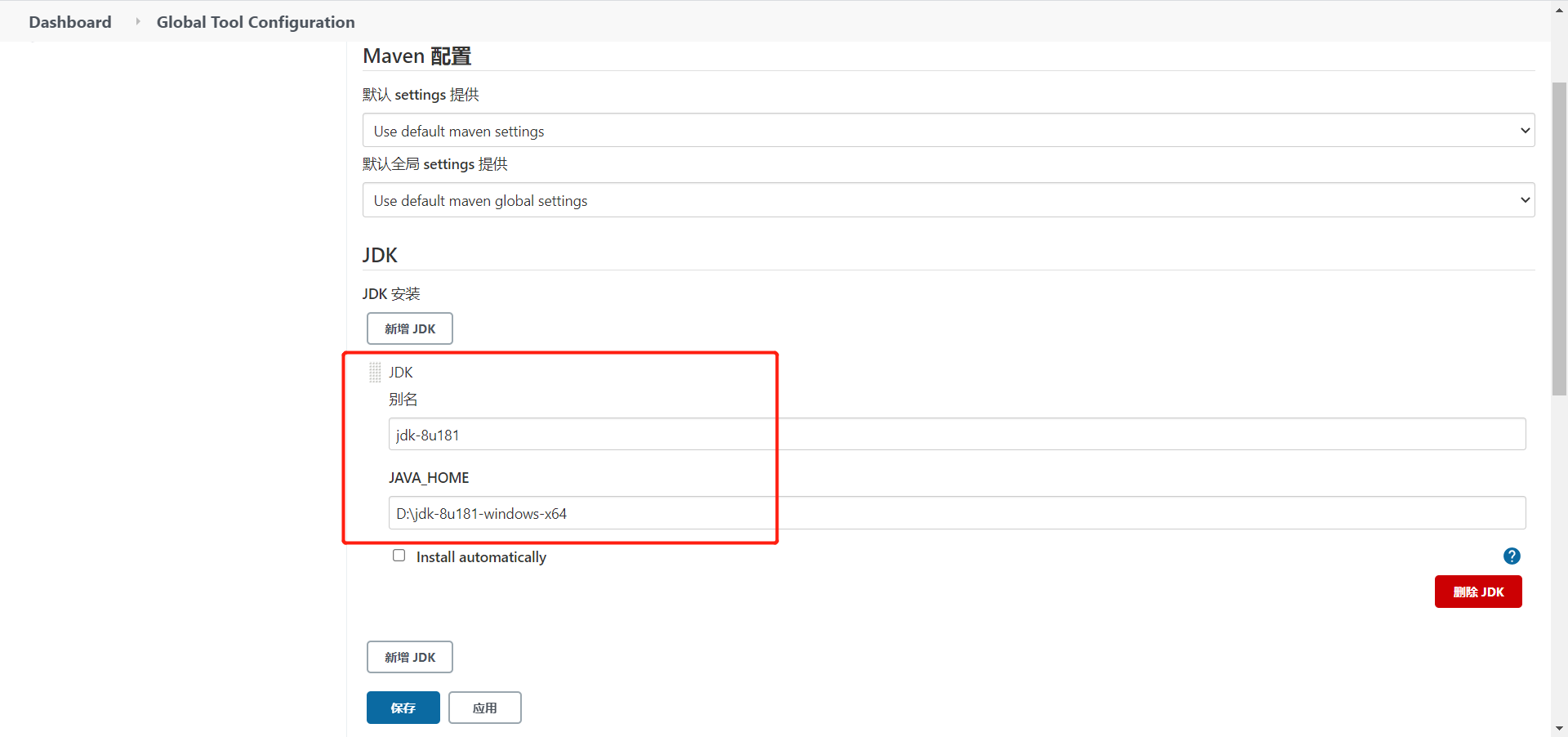
Task: Save the configuration with 保存 button
Action: [403, 708]
